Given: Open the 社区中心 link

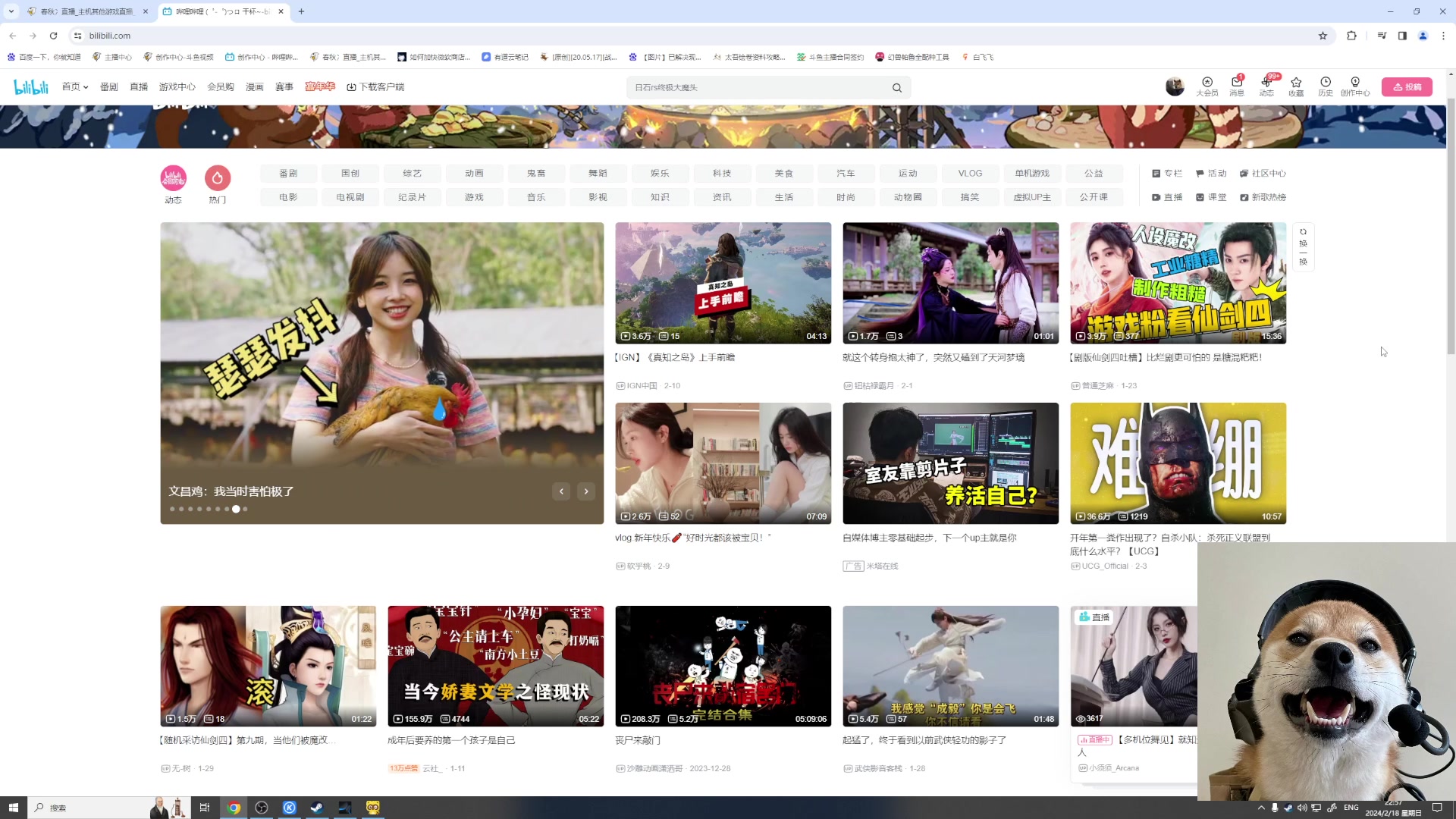Looking at the screenshot, I should [x=1263, y=174].
